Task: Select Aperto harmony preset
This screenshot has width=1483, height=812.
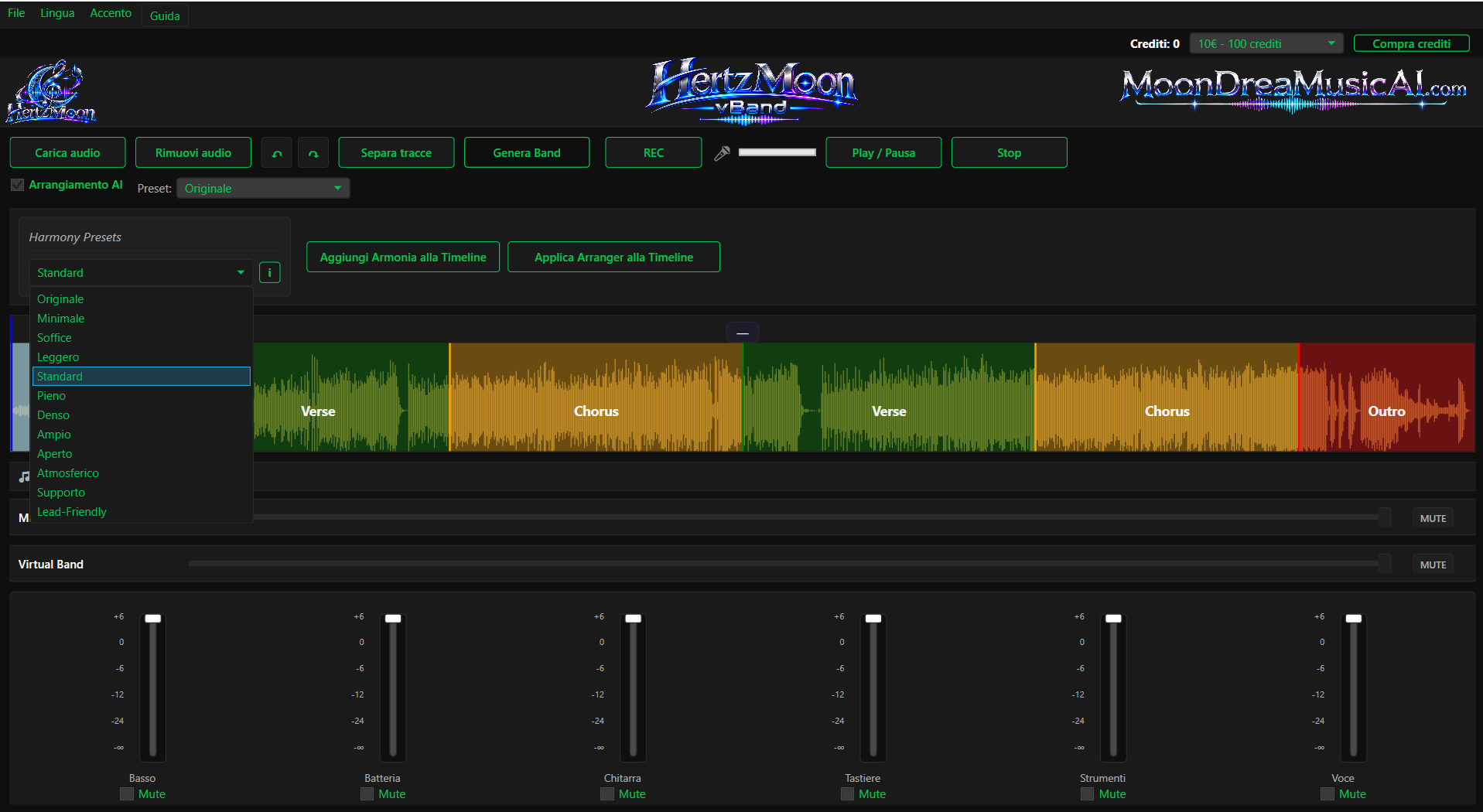Action: 142,454
